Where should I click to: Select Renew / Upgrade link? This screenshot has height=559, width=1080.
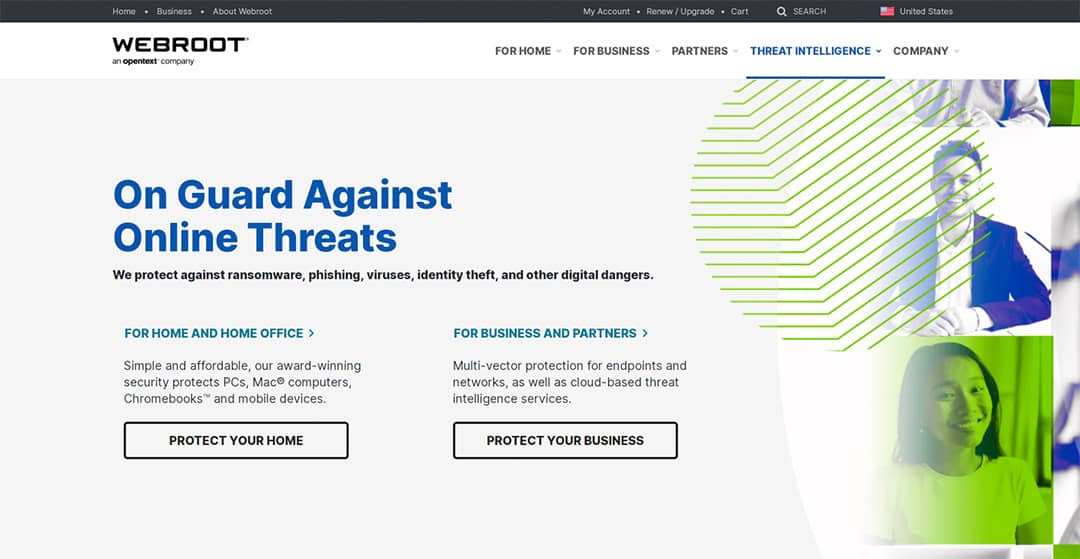tap(680, 12)
